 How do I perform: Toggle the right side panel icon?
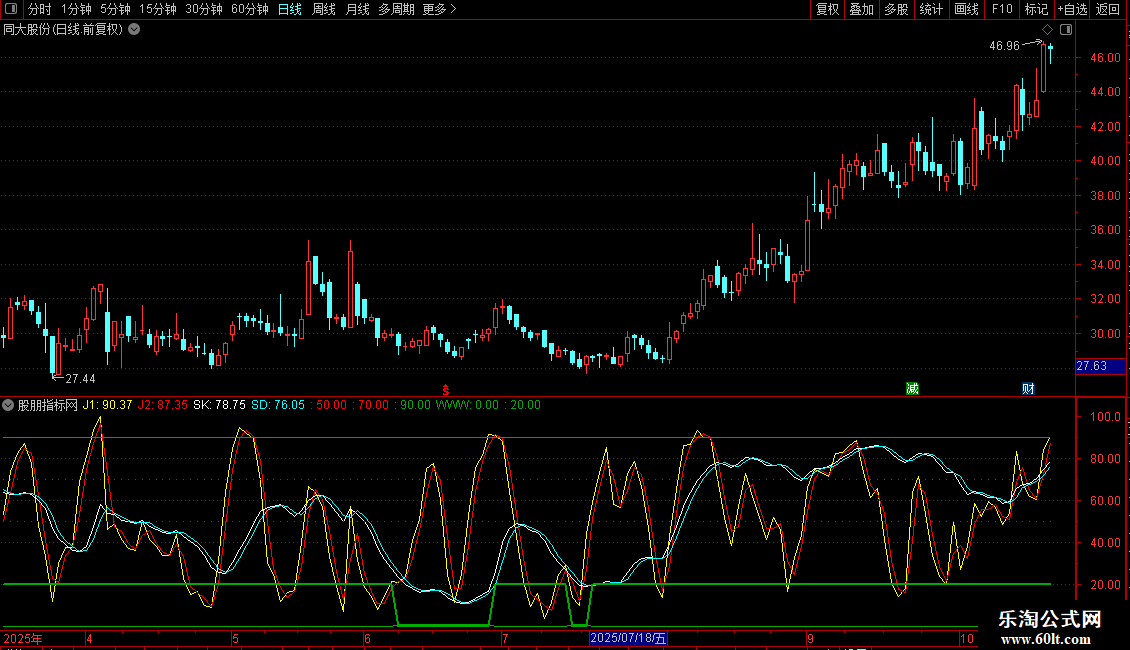(x=1066, y=30)
